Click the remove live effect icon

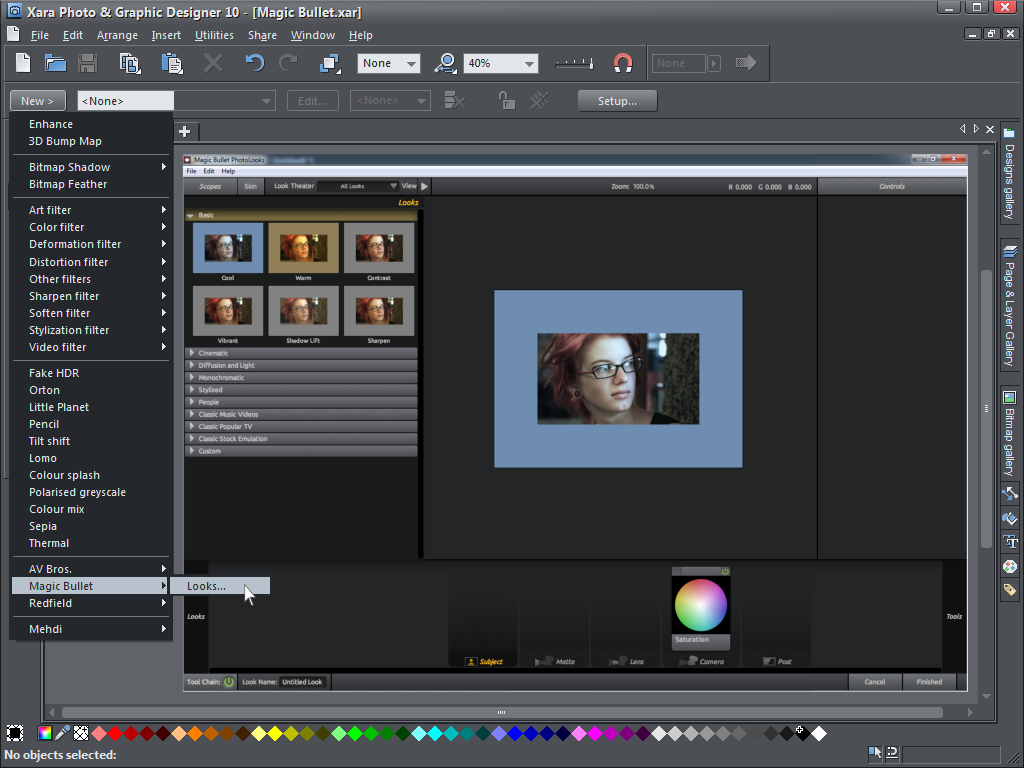pos(455,101)
